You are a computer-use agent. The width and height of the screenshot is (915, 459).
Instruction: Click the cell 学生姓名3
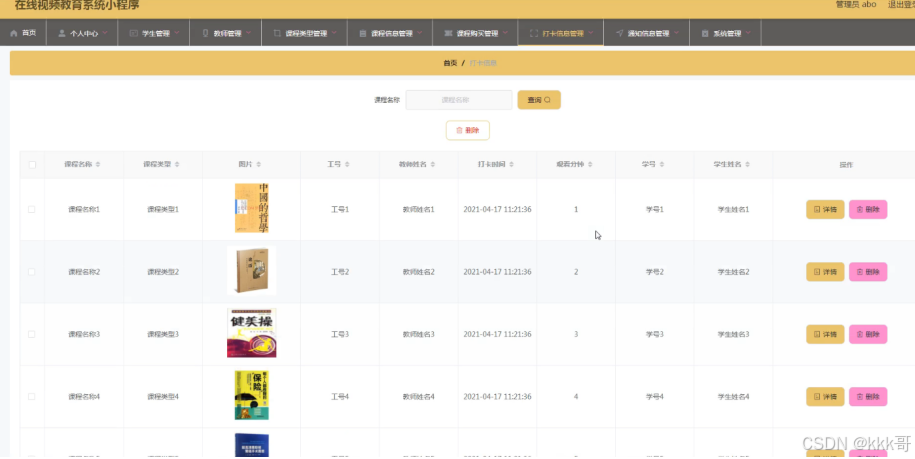coord(733,334)
